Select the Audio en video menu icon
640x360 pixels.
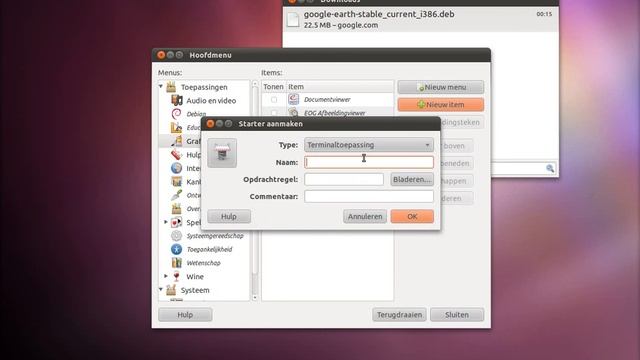[x=176, y=100]
